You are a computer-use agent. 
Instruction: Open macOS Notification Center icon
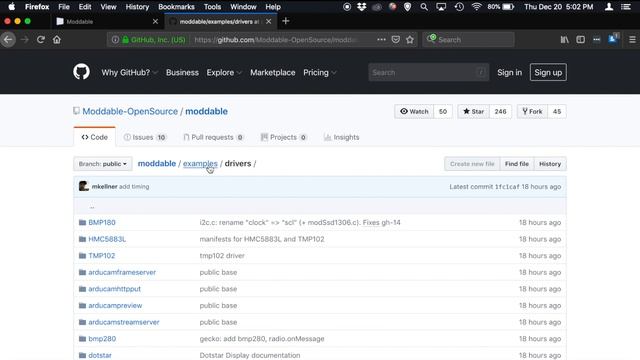coord(626,7)
